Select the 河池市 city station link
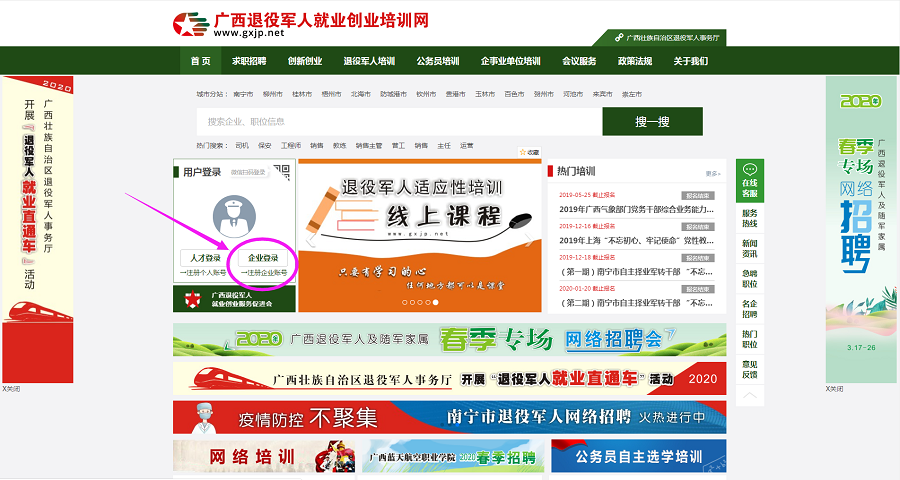Screen dimensions: 900x480 coord(573,94)
